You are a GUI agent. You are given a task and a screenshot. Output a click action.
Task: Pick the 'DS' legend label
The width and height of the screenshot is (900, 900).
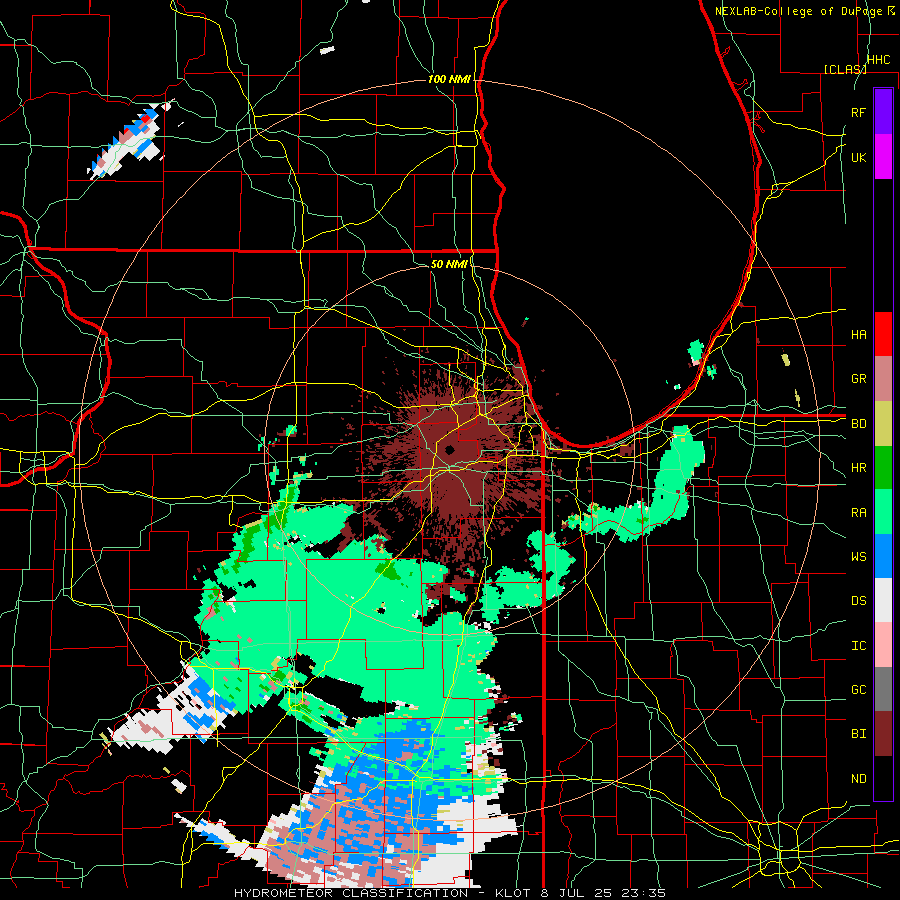(x=858, y=601)
